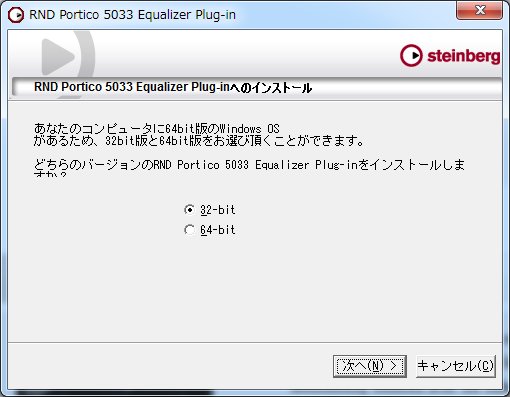
Task: Click the title bar Steinberg installer icon
Action: [16, 15]
